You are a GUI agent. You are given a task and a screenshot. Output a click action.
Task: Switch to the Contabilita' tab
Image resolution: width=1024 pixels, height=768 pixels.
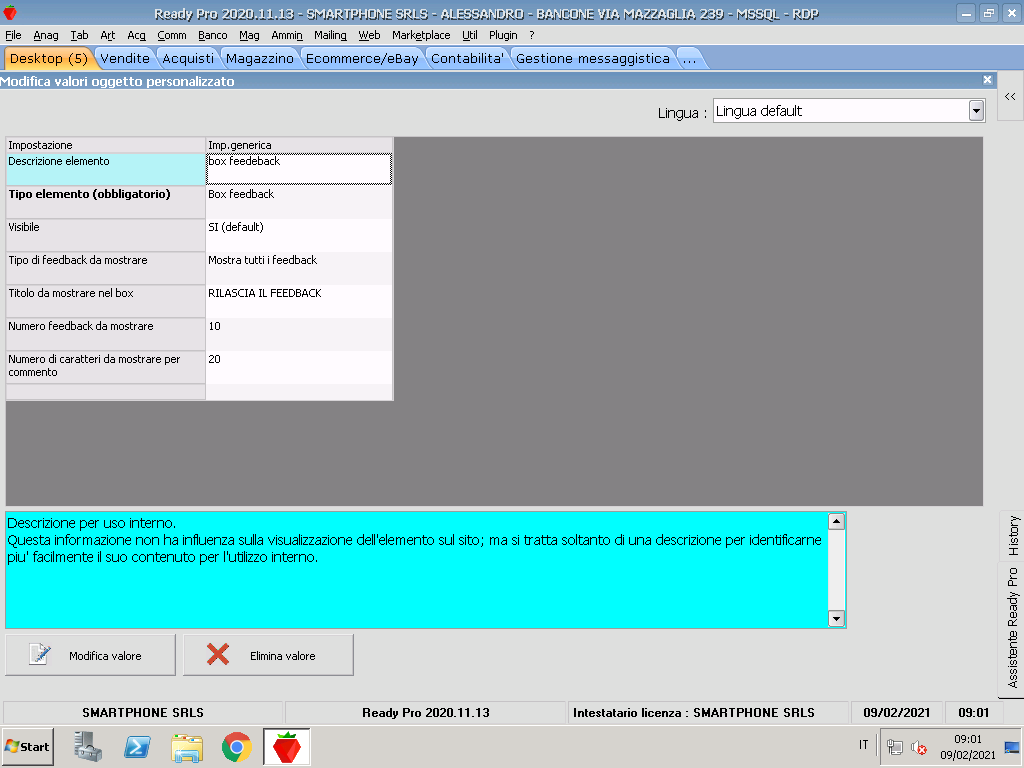[x=467, y=59]
